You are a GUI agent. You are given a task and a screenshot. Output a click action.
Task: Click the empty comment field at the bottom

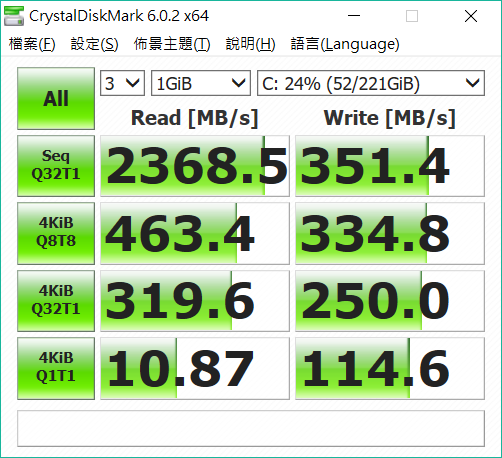[251, 428]
